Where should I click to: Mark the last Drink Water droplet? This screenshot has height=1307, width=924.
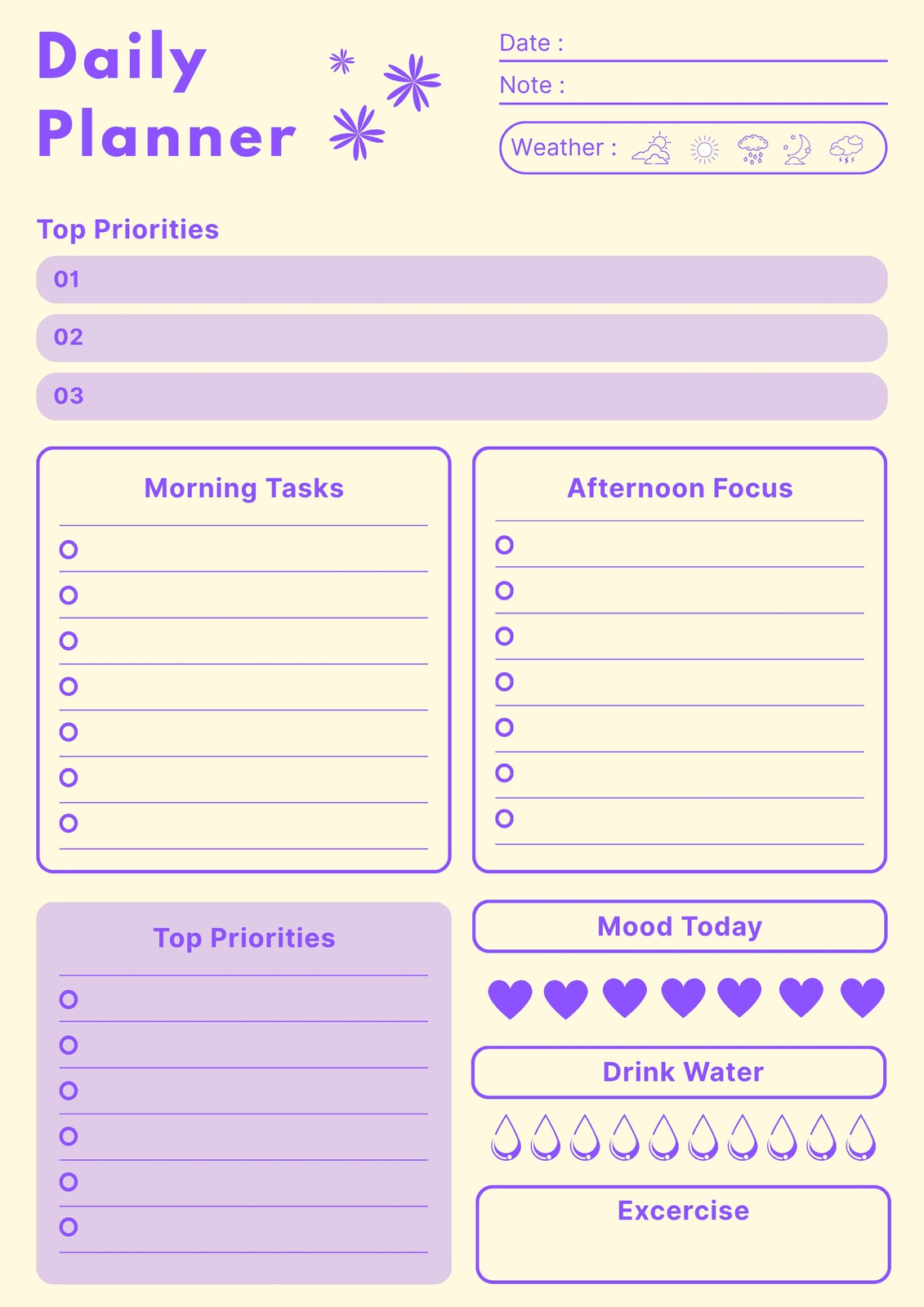[x=861, y=1137]
